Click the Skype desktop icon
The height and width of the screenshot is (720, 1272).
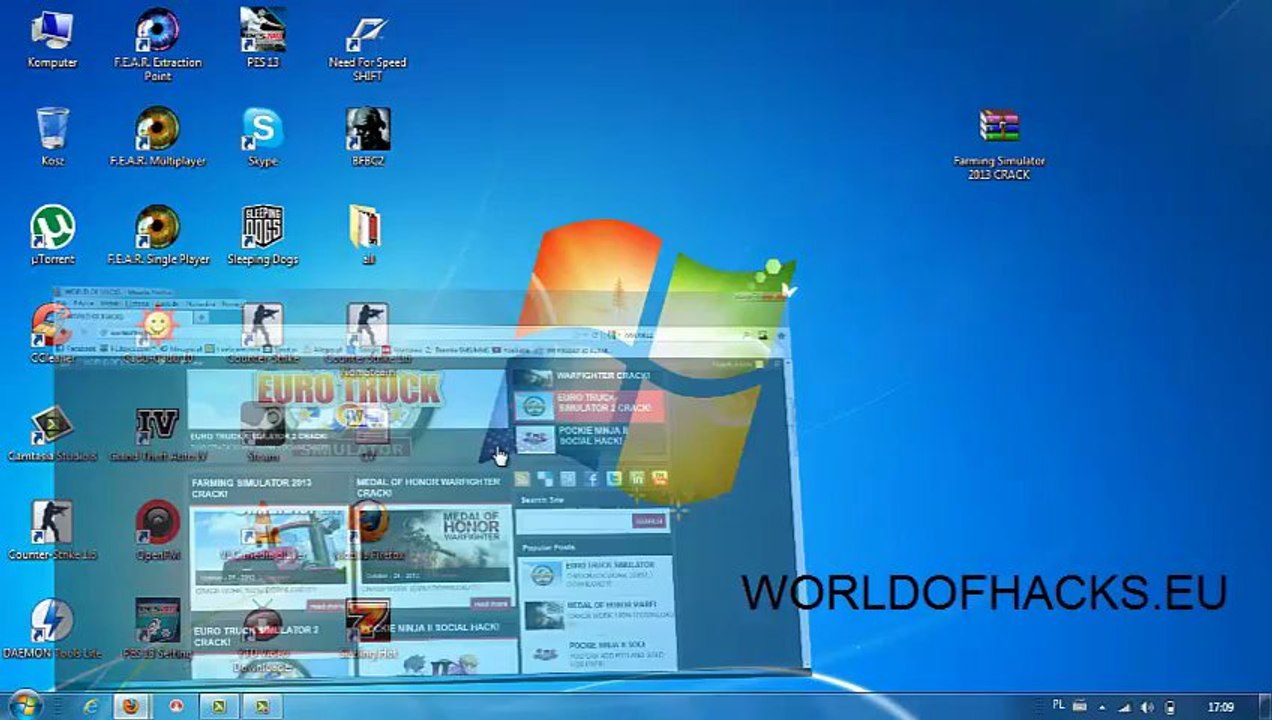[x=262, y=137]
